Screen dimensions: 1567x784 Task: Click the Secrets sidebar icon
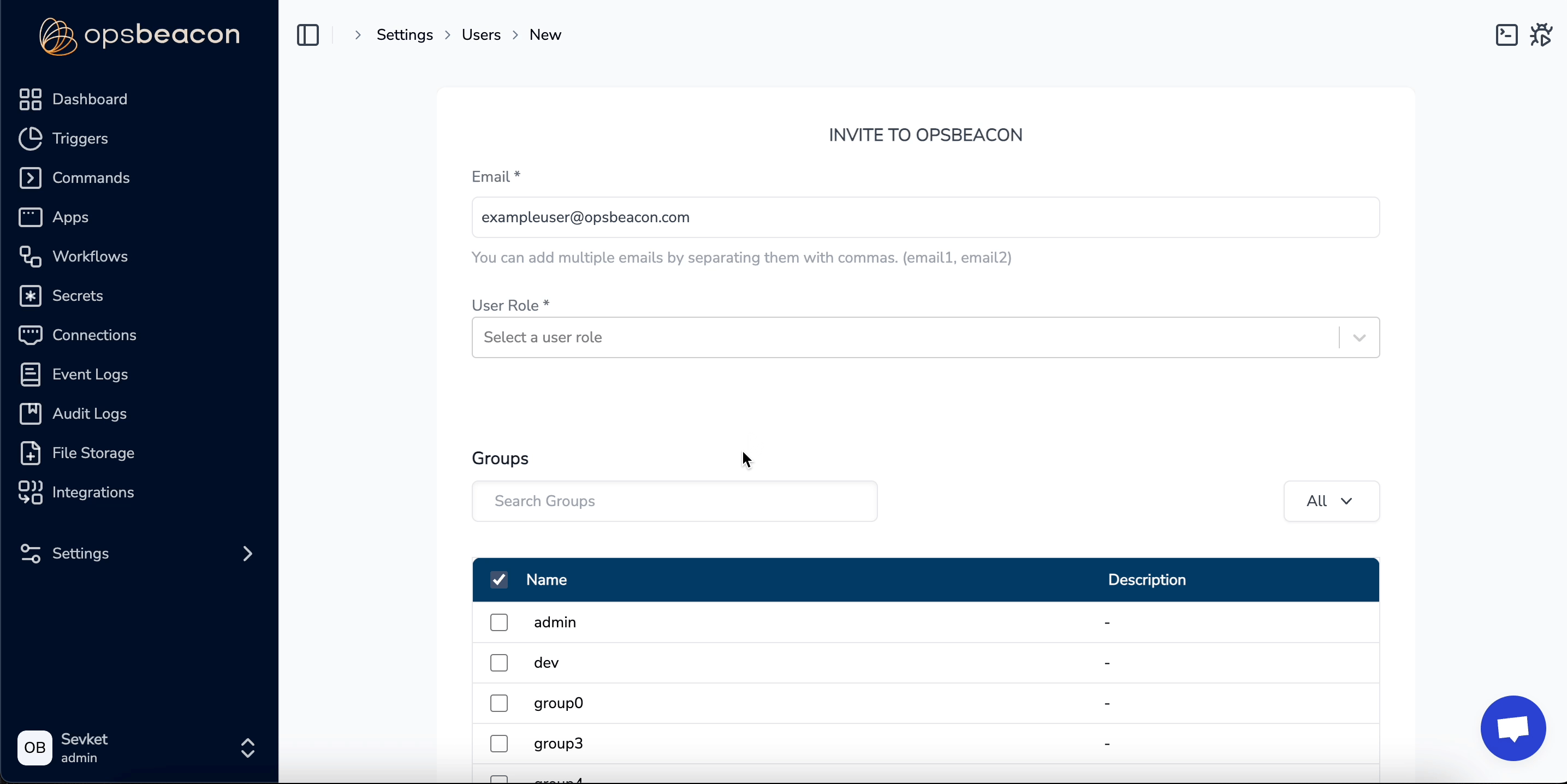coord(30,296)
